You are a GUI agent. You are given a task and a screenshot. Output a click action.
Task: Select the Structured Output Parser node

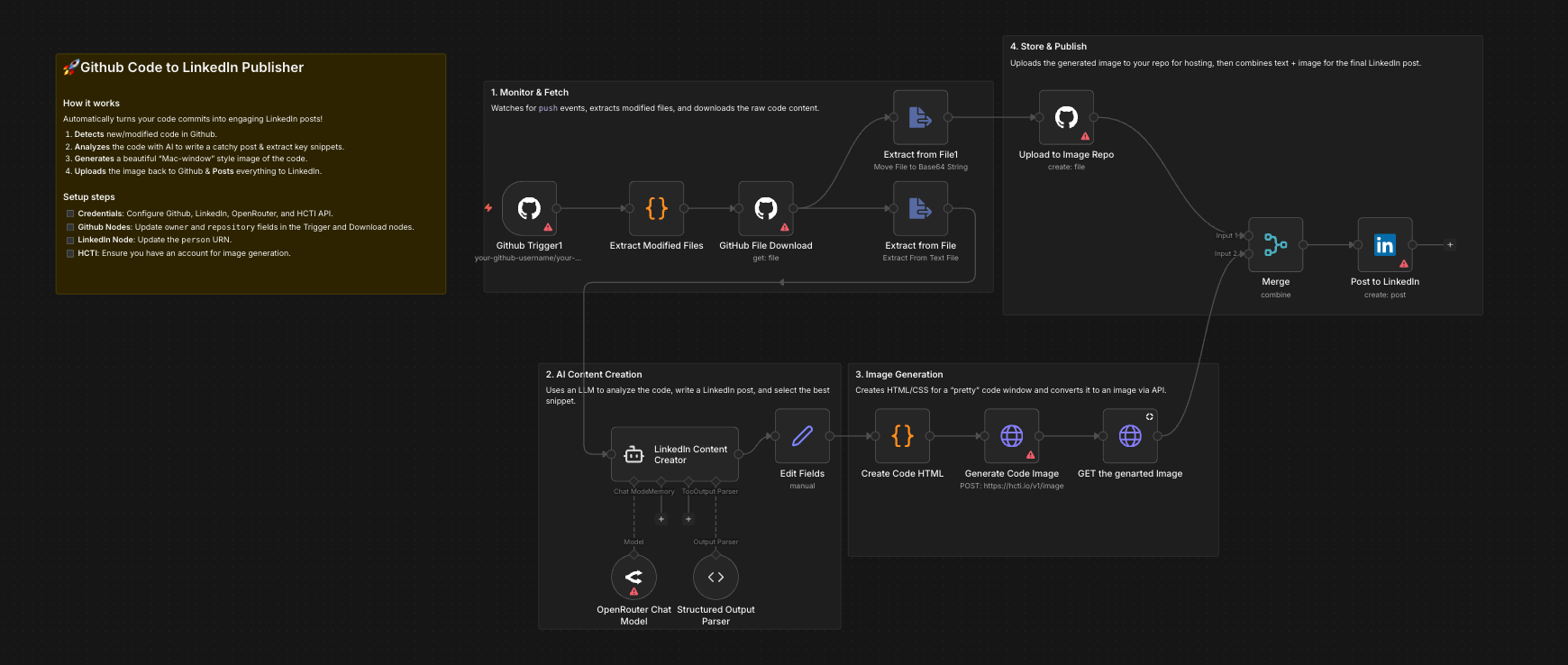(x=716, y=577)
